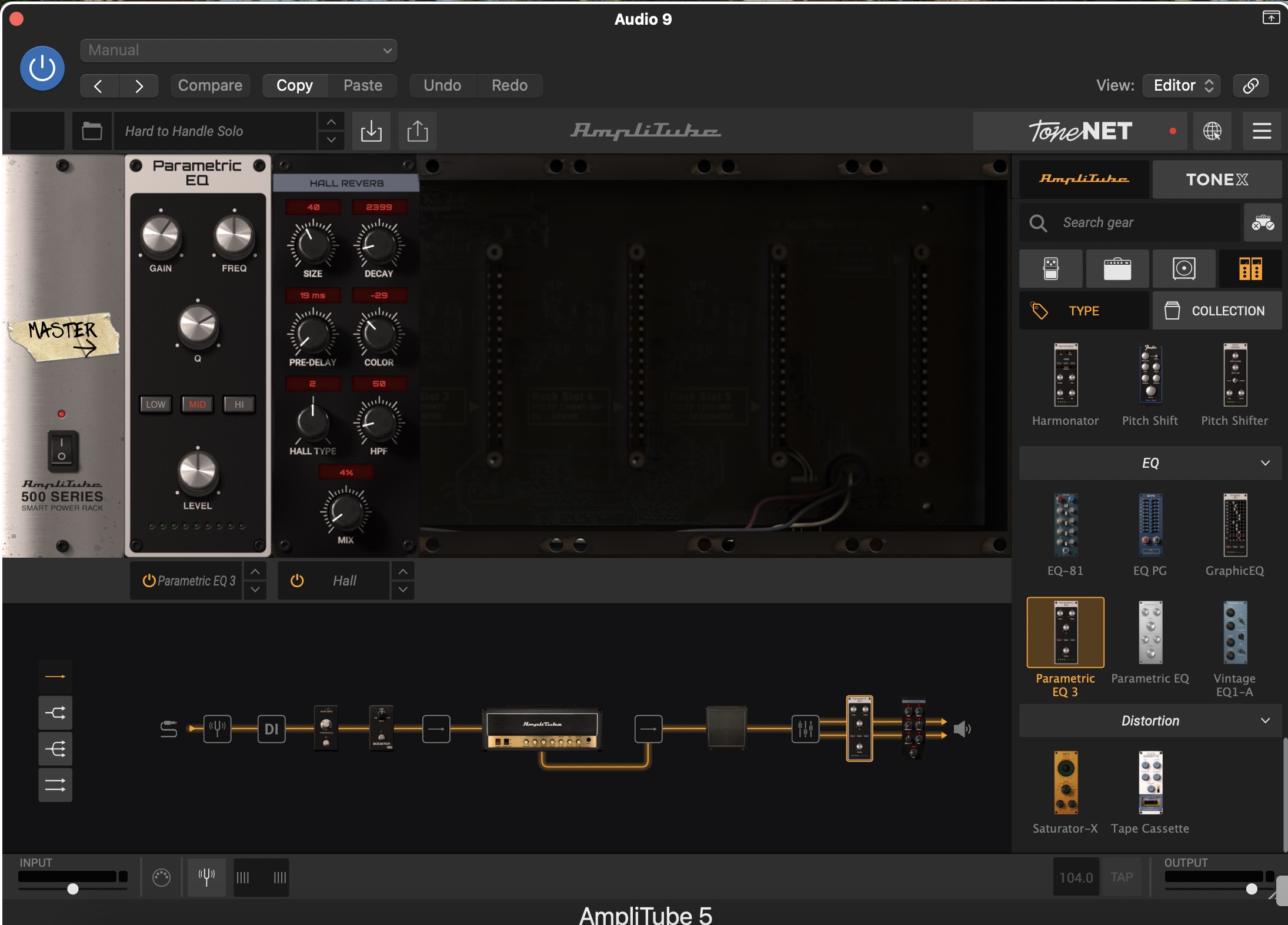1288x925 pixels.
Task: Click the globe web icon
Action: click(x=1212, y=131)
